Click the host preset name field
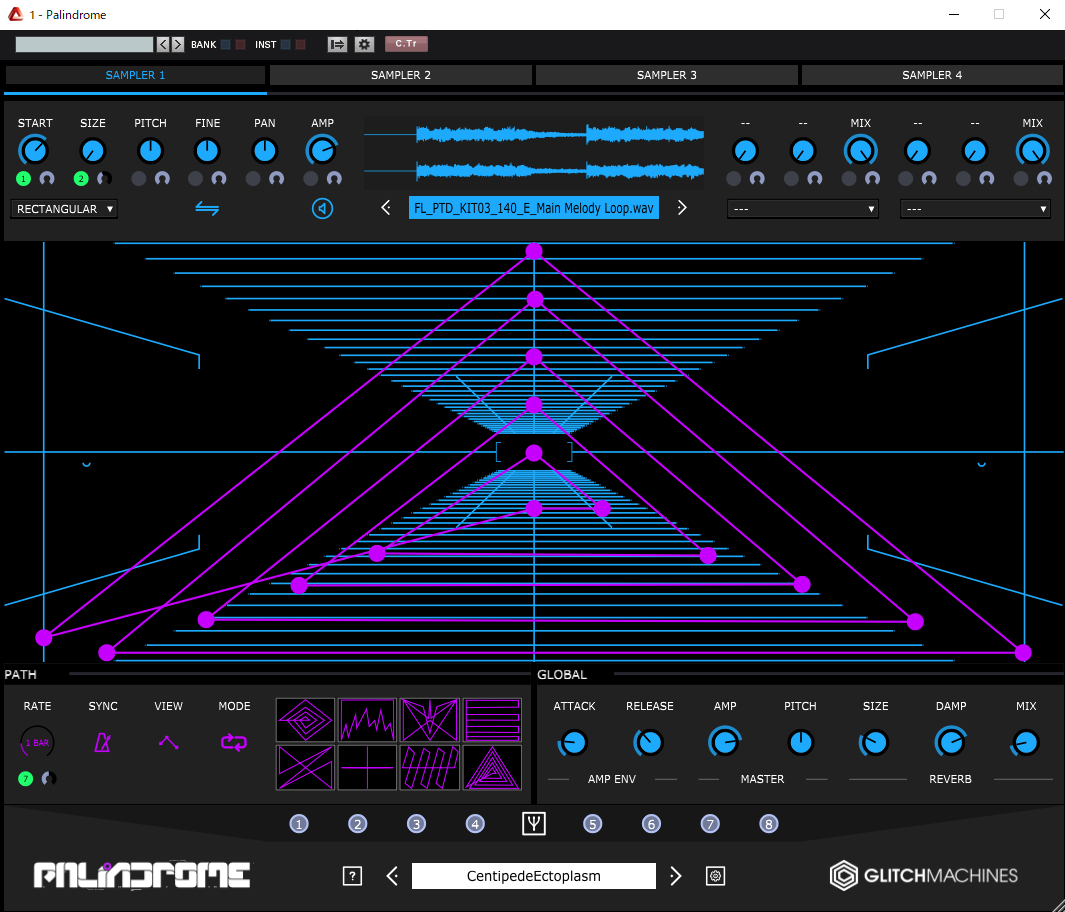This screenshot has height=912, width=1065. click(x=84, y=44)
